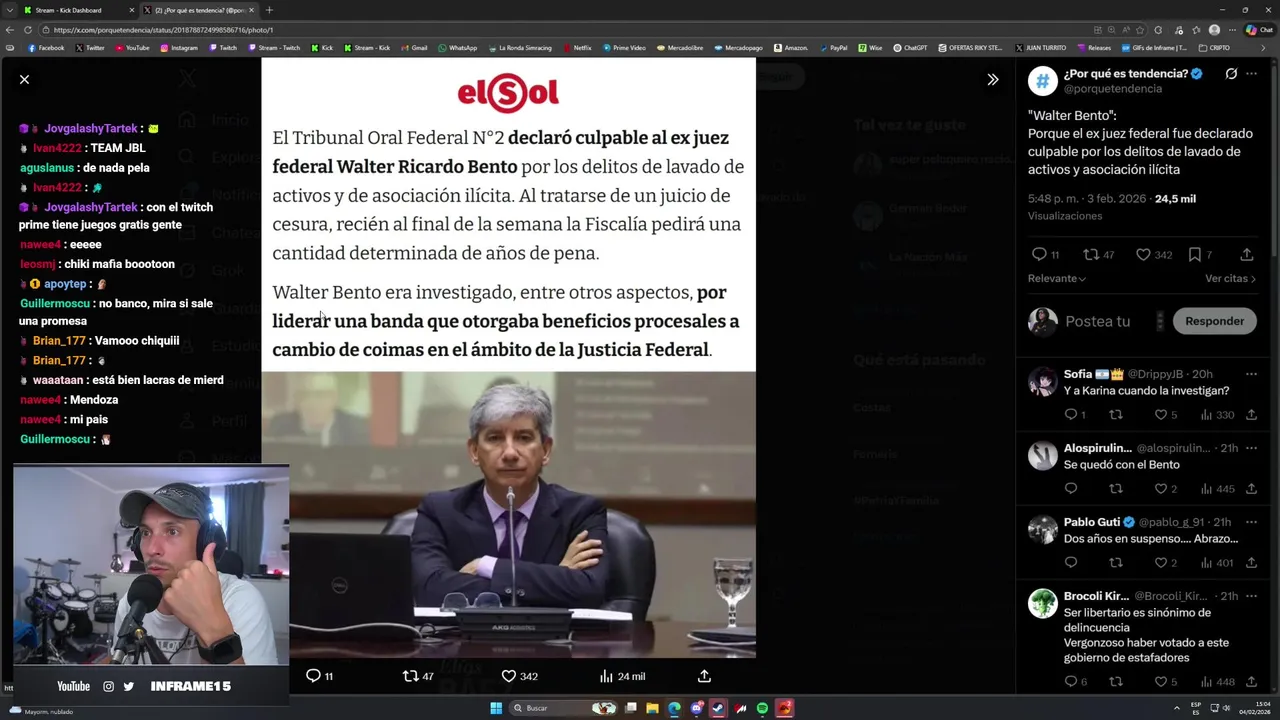This screenshot has height=720, width=1280.
Task: View analytics icon showing 24 mil
Action: 606,676
